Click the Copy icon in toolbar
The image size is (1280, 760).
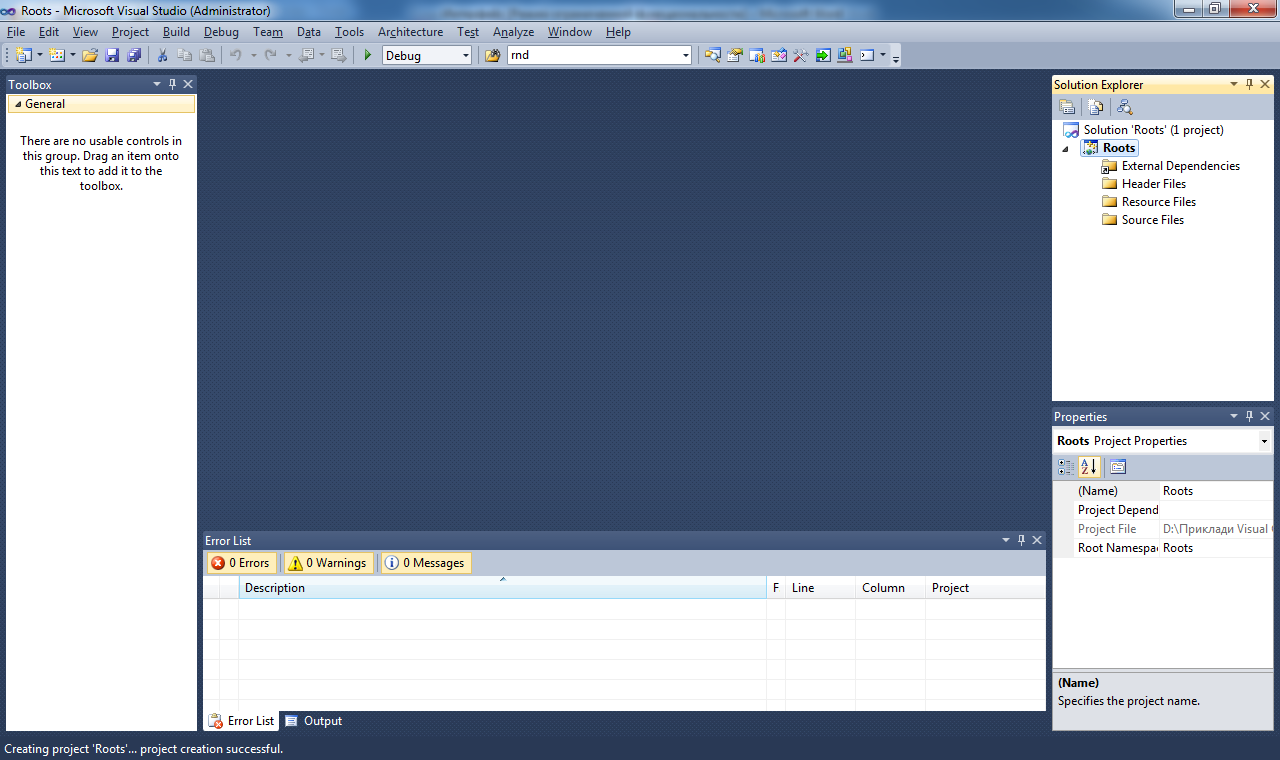click(x=184, y=55)
